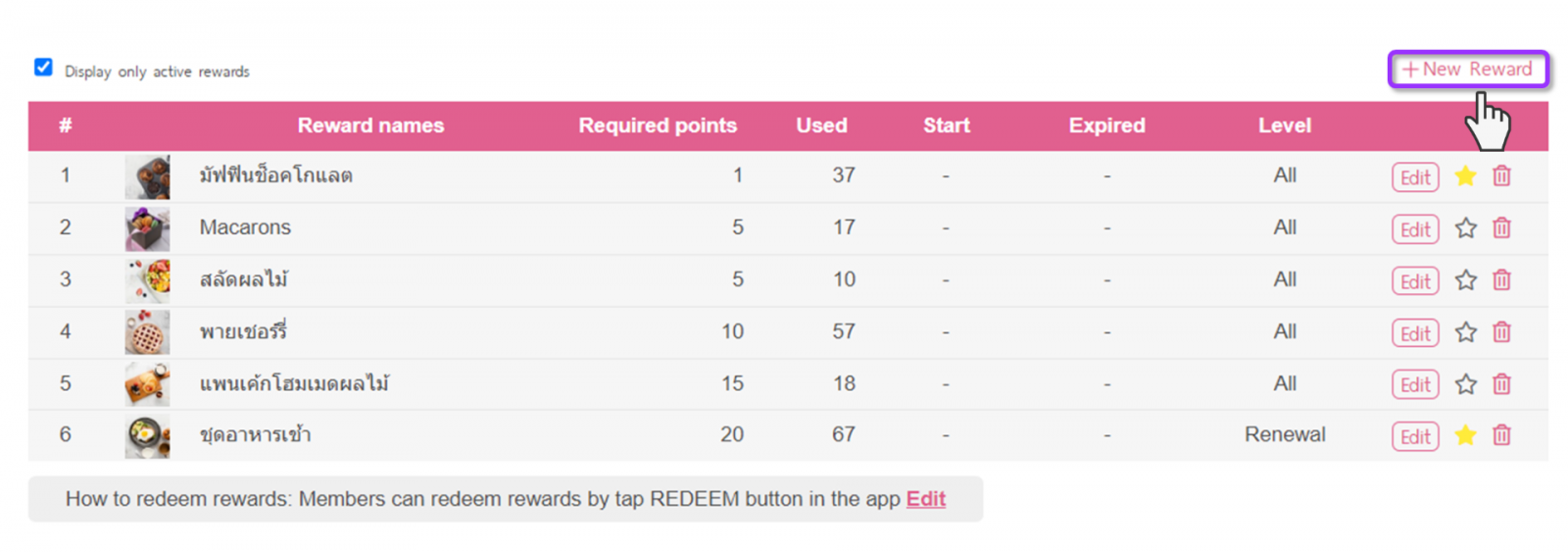Image resolution: width=1568 pixels, height=552 pixels.
Task: Mark row 4 reward with the star
Action: (1465, 332)
